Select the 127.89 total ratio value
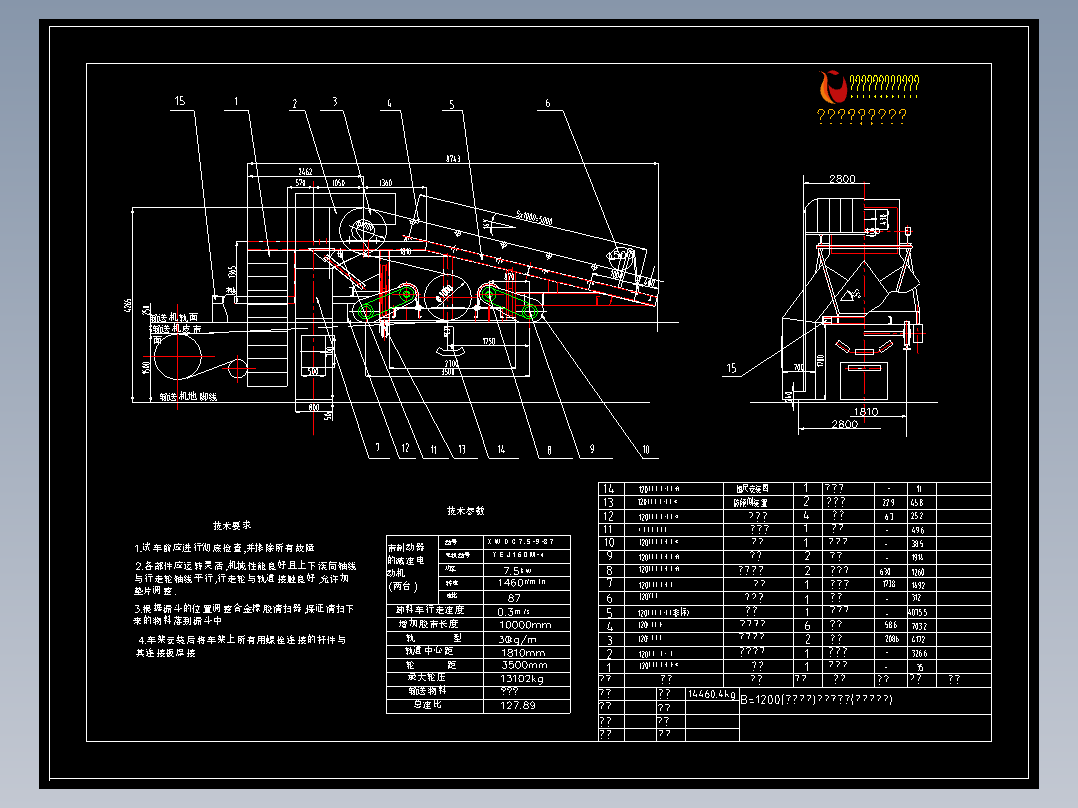1078x808 pixels. tap(518, 706)
